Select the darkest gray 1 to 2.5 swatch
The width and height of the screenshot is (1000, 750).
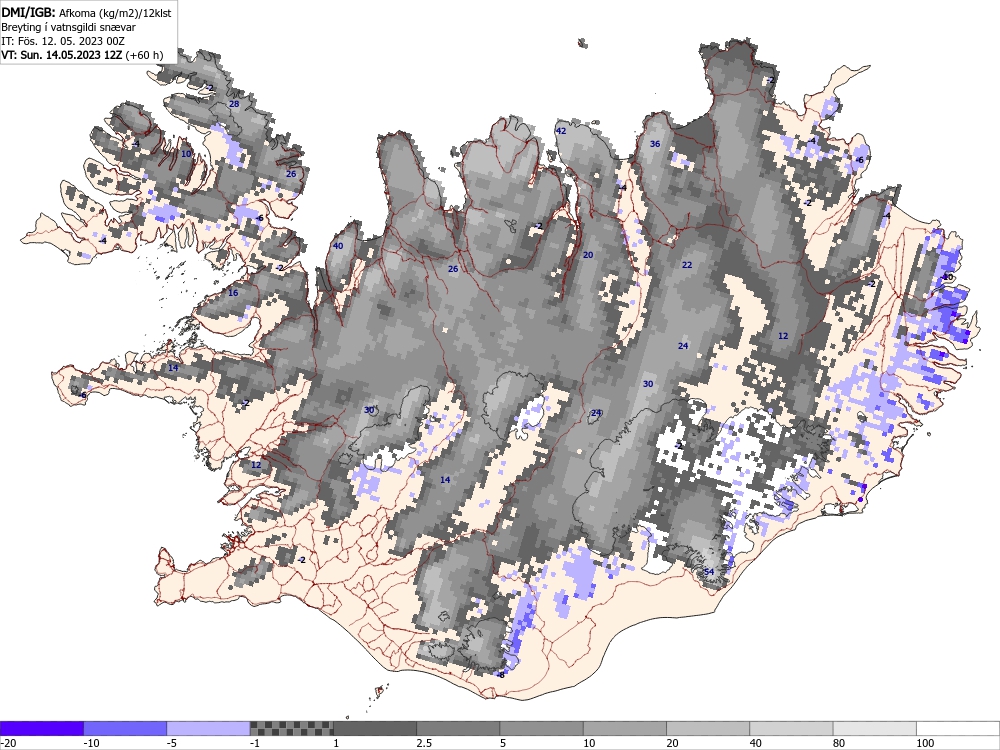375,728
